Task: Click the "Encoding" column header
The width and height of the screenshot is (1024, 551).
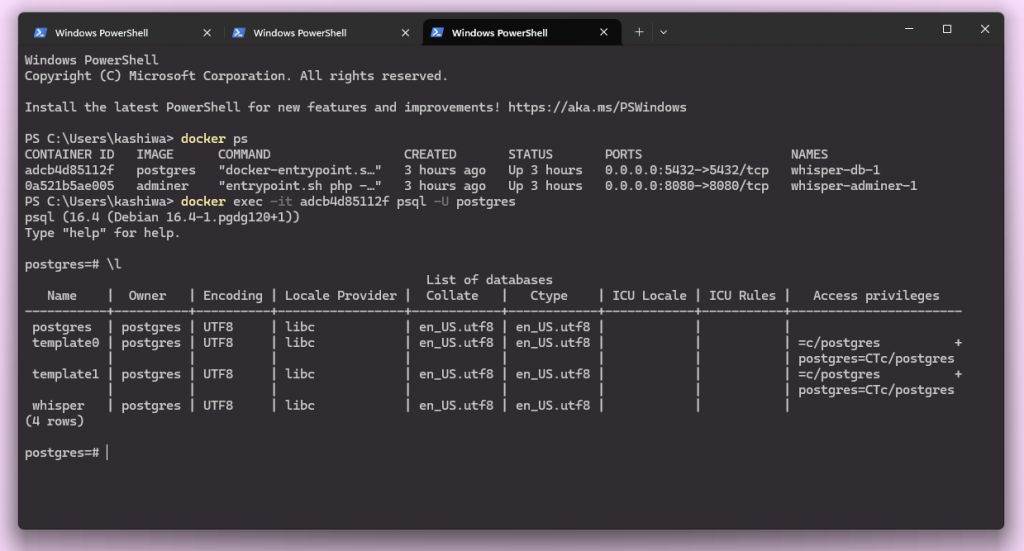Action: [232, 296]
